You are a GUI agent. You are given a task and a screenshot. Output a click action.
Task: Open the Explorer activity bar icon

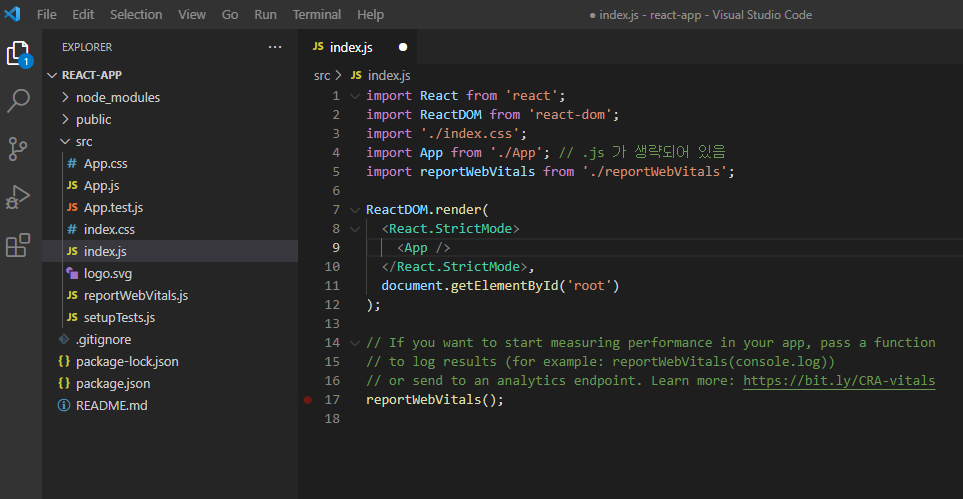18,53
